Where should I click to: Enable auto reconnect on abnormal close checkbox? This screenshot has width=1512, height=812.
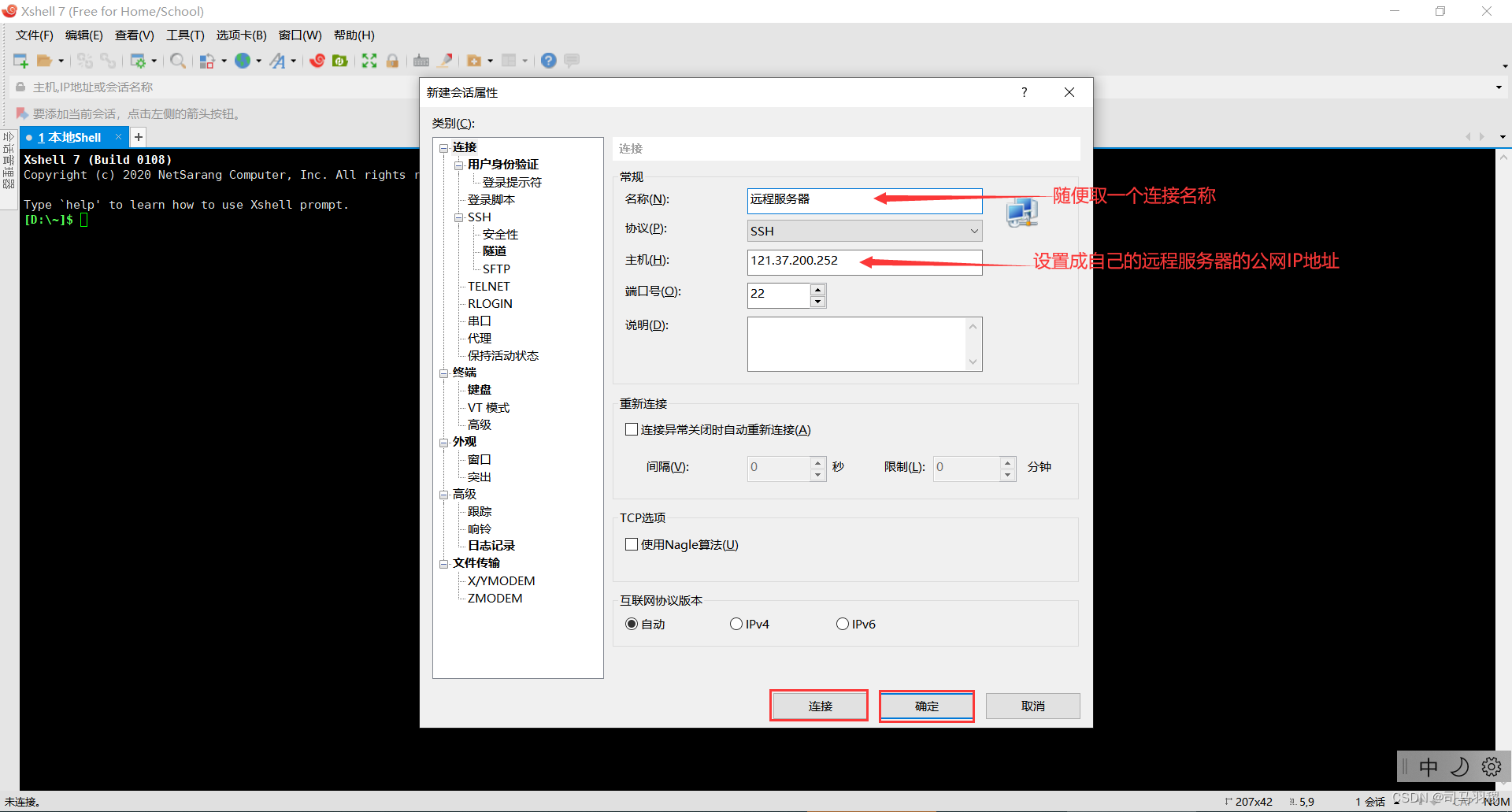[632, 429]
